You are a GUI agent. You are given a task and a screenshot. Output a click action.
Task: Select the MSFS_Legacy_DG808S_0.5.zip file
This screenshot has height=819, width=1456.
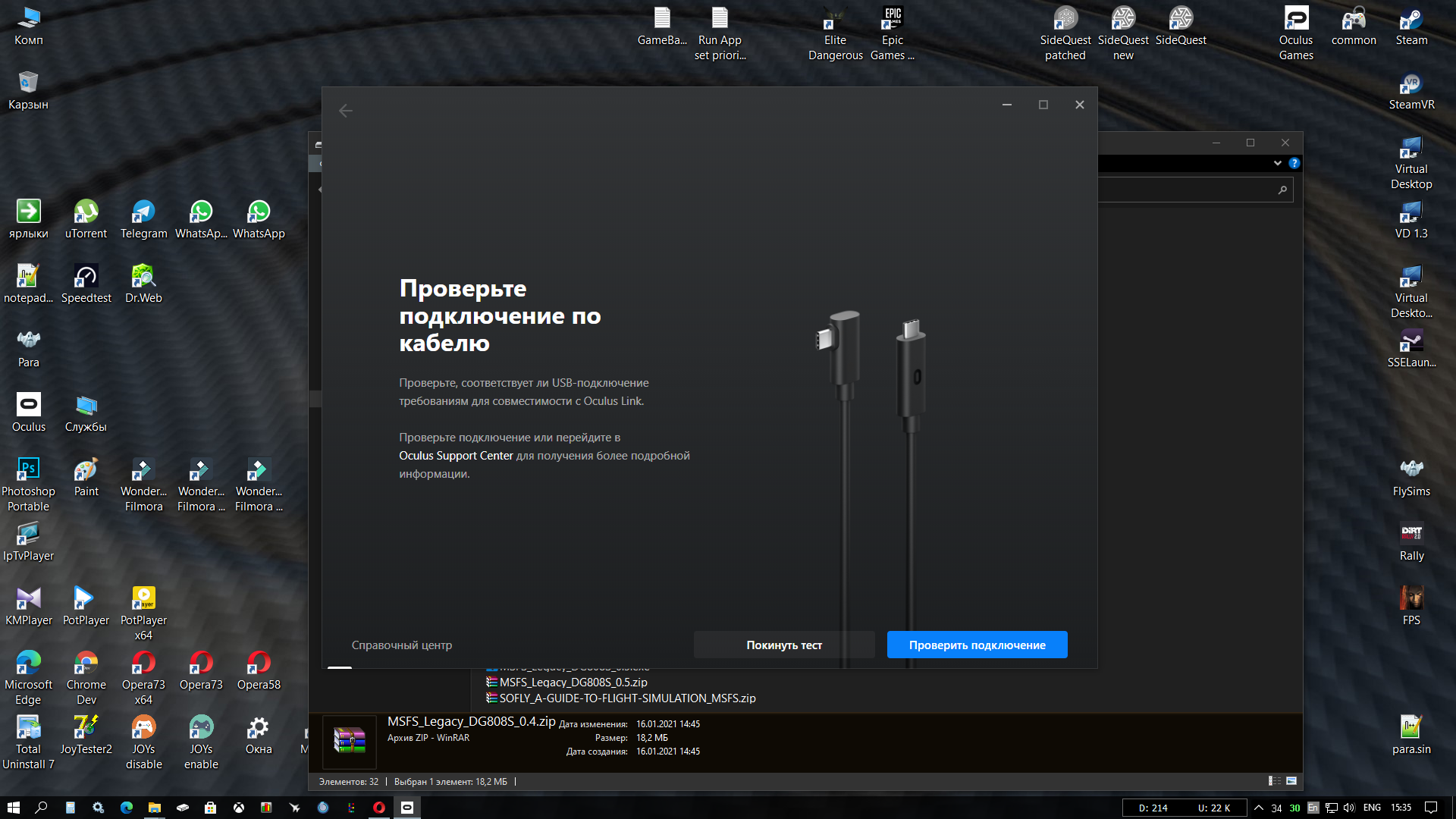pyautogui.click(x=573, y=682)
